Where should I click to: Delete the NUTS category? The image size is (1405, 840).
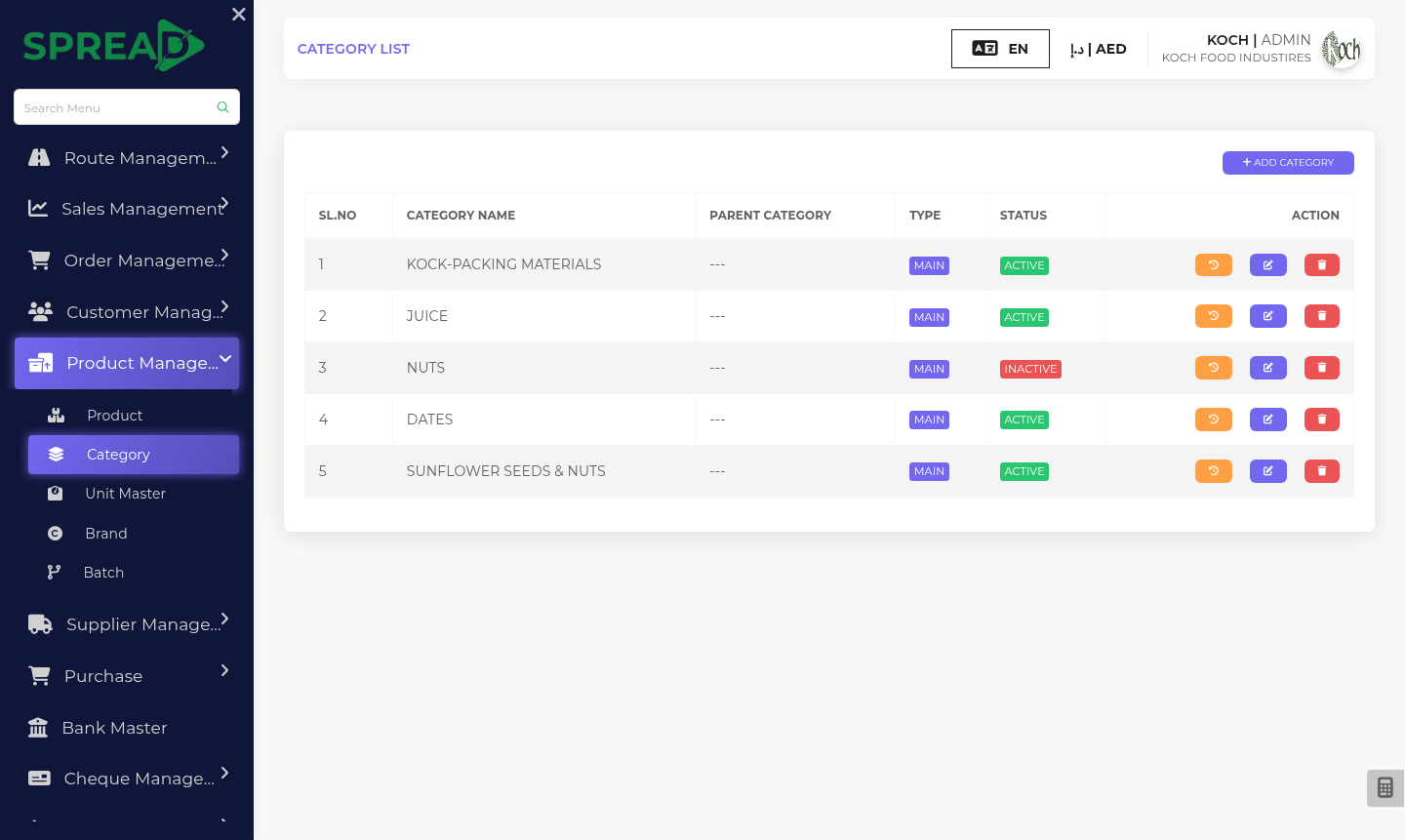point(1322,368)
